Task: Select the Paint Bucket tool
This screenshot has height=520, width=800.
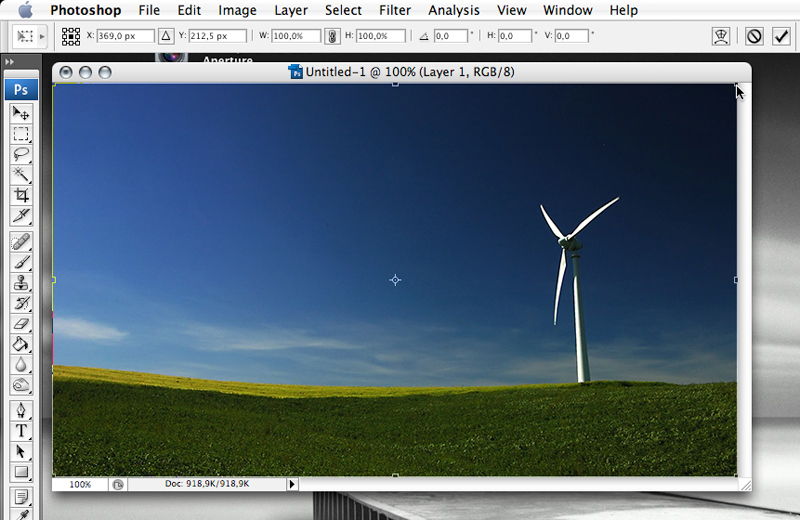Action: point(21,344)
